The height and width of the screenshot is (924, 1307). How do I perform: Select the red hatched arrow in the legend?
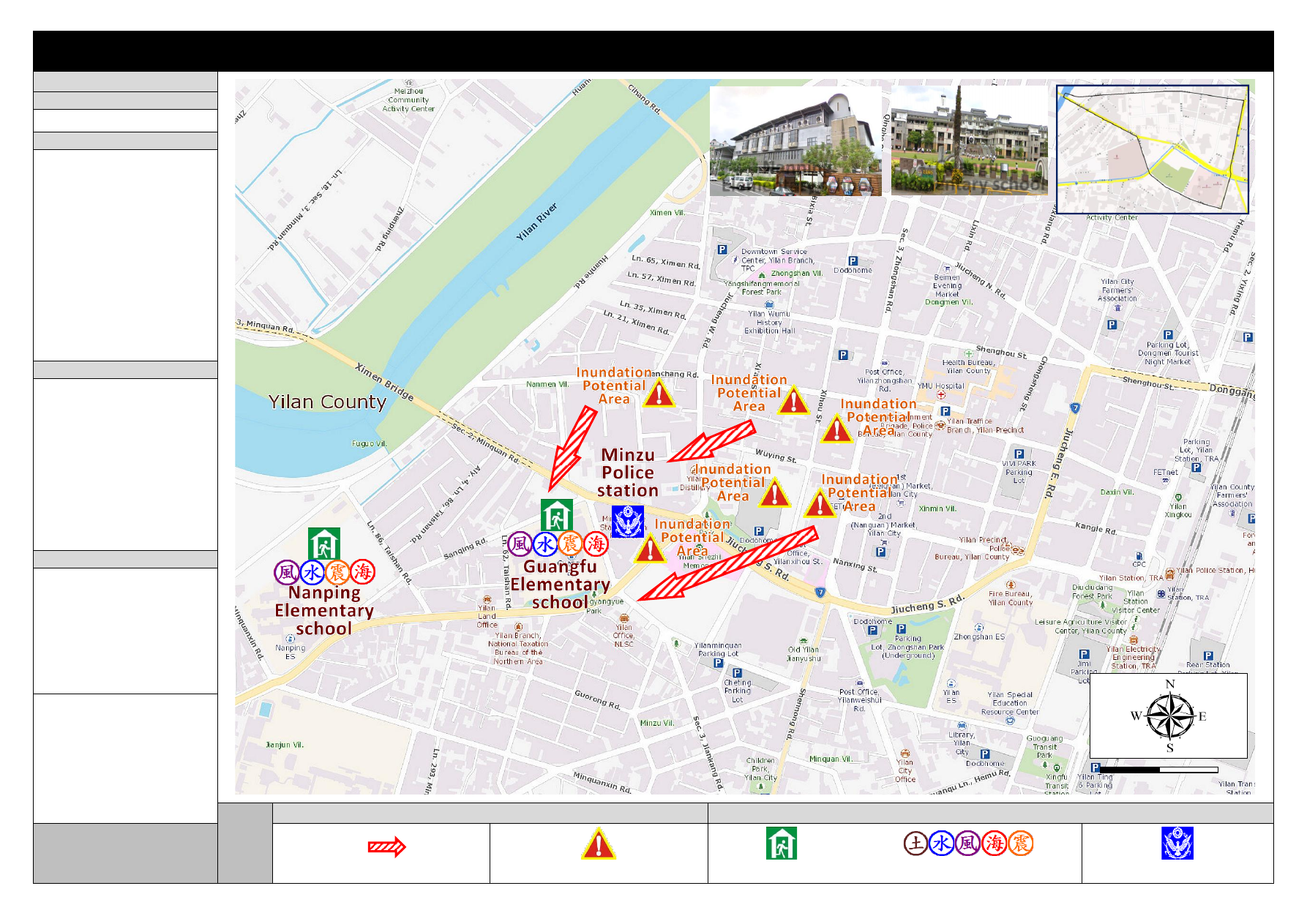386,847
